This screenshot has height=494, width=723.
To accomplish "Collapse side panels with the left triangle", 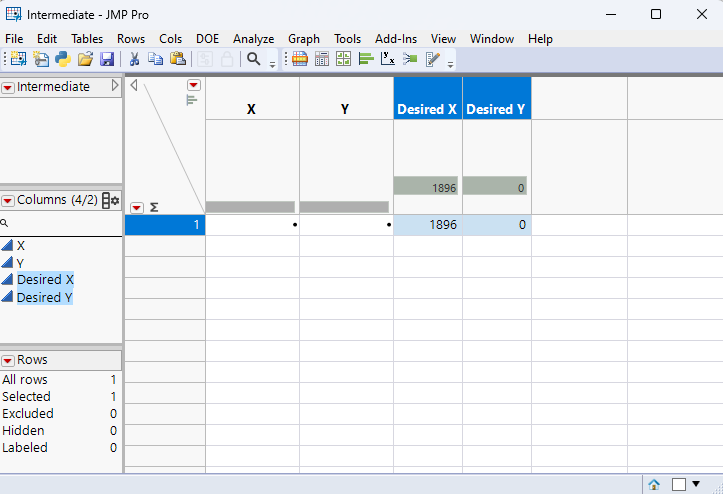I will [x=134, y=85].
